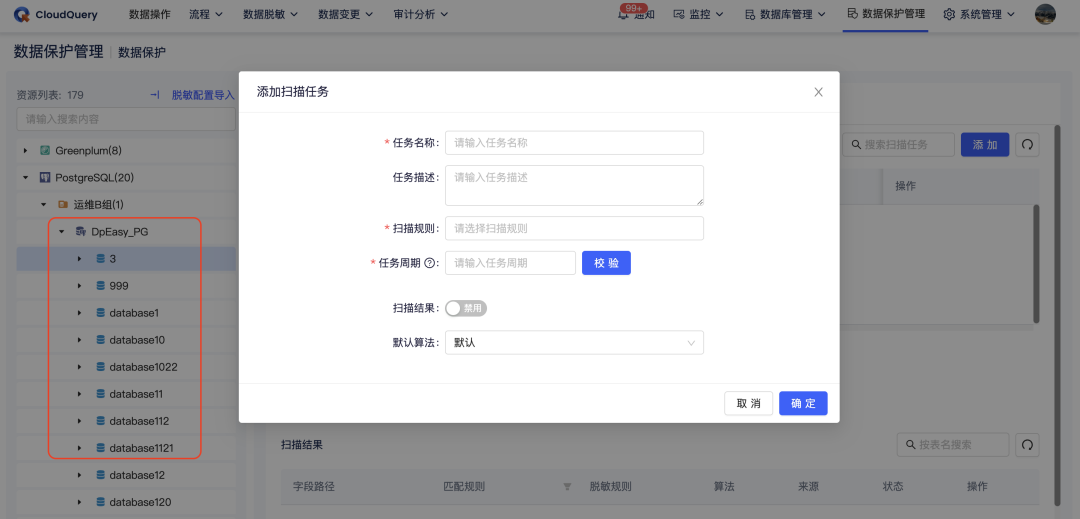Click database icon for database11
1080x519 pixels.
coord(101,394)
